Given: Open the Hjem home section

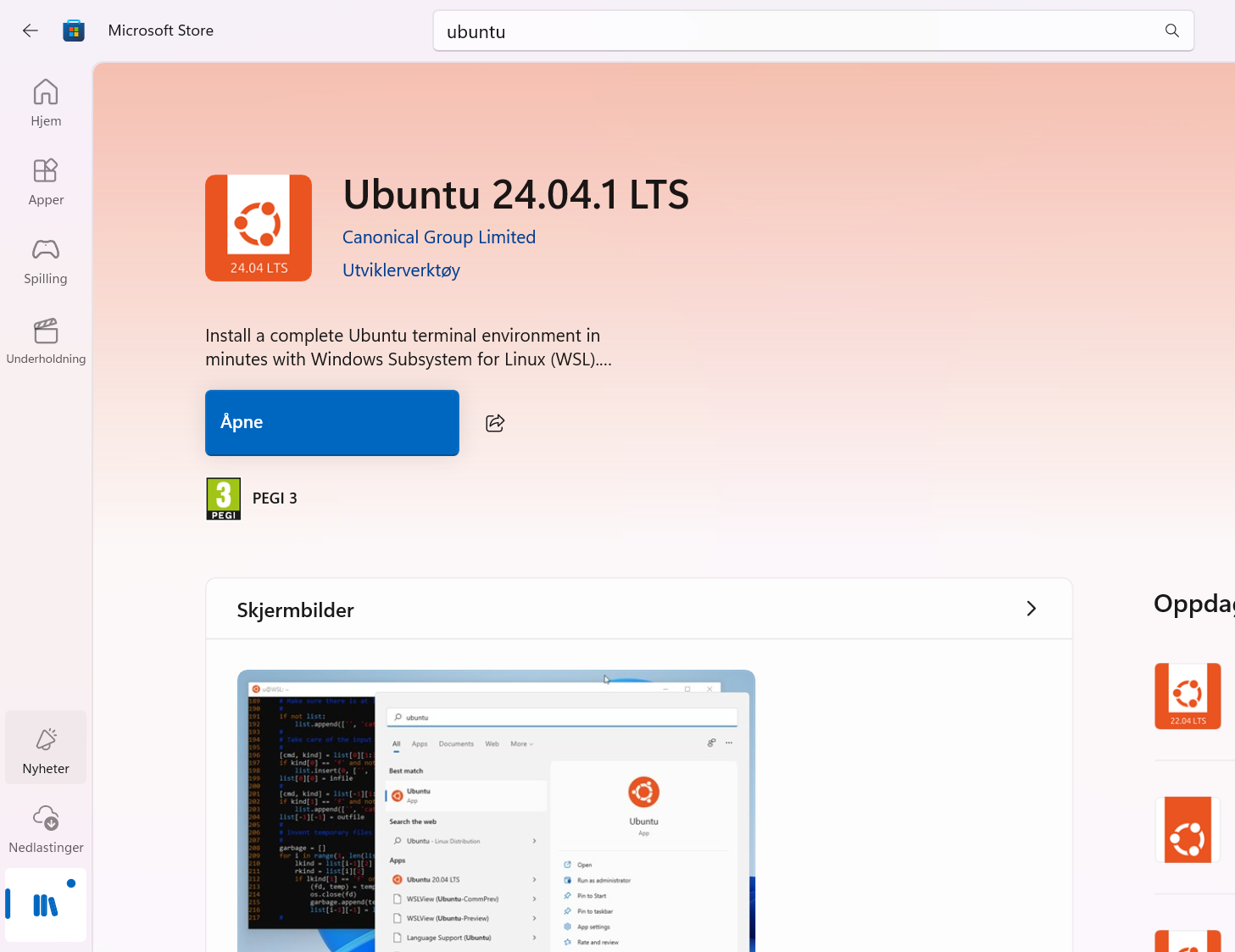Looking at the screenshot, I should pos(46,103).
